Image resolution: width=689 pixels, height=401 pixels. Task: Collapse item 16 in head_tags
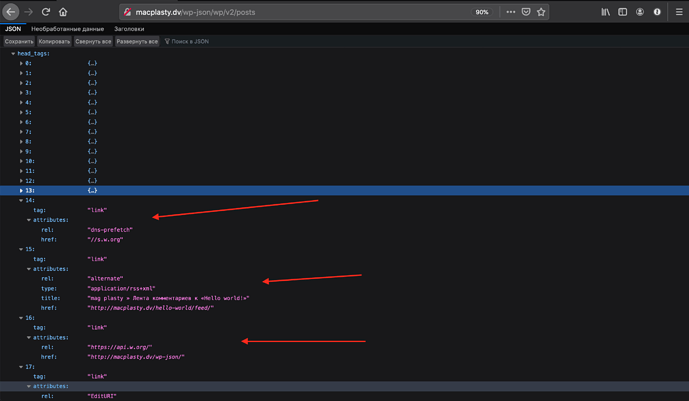(x=21, y=318)
